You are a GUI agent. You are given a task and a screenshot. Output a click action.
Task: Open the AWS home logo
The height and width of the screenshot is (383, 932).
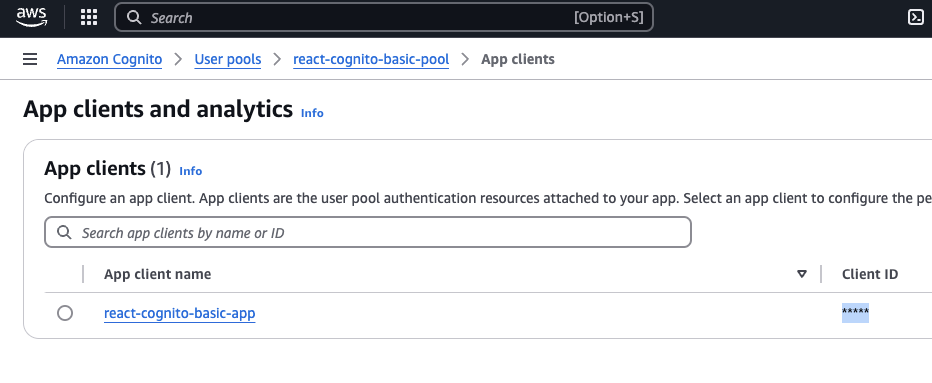(32, 17)
